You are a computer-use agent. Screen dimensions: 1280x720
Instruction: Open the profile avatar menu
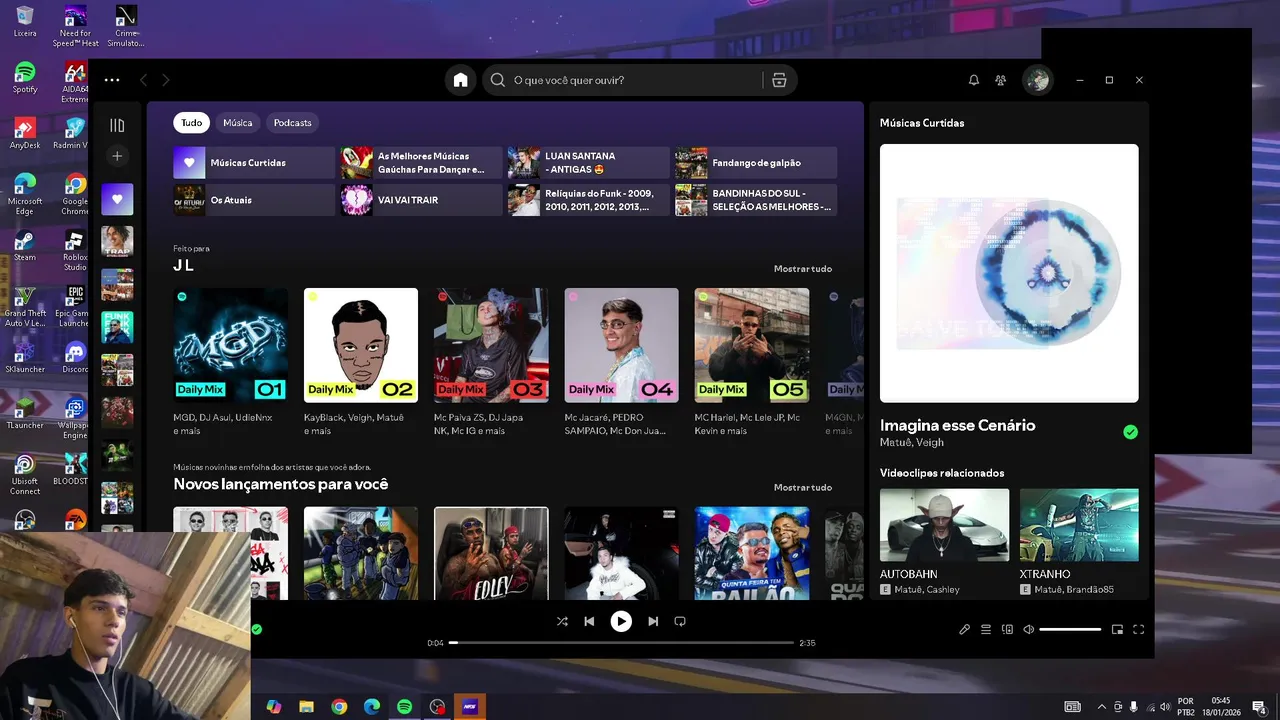coord(1037,80)
